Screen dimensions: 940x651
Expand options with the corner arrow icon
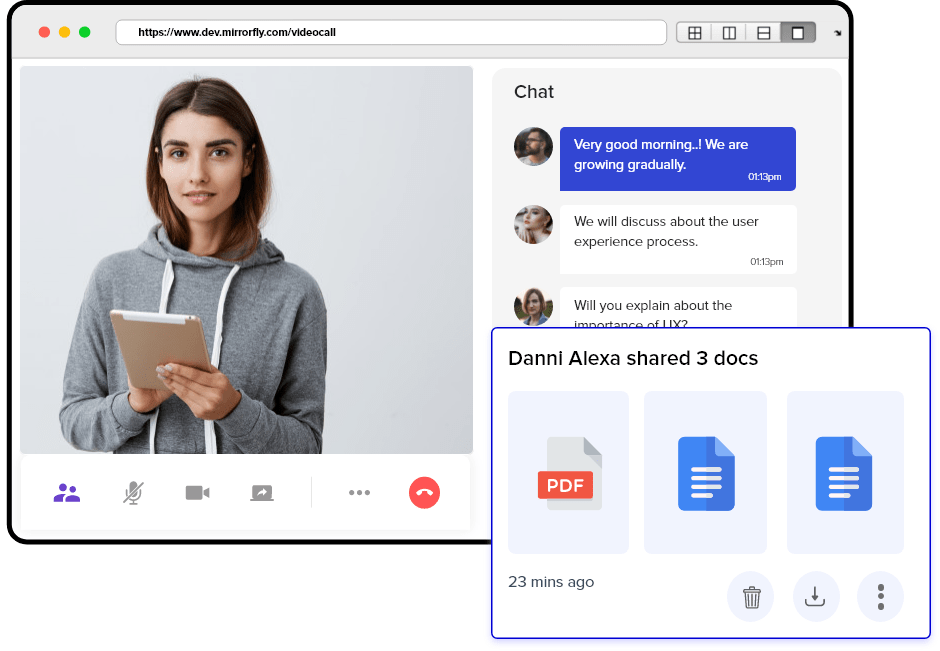pos(838,33)
